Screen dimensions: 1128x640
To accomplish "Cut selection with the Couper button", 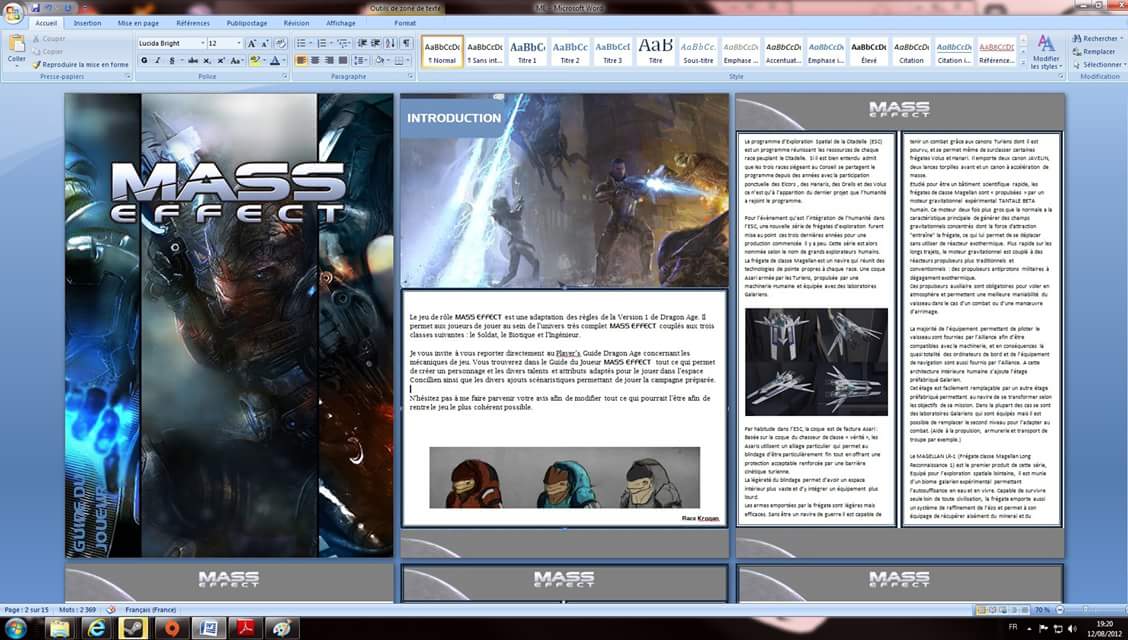I will [48, 39].
